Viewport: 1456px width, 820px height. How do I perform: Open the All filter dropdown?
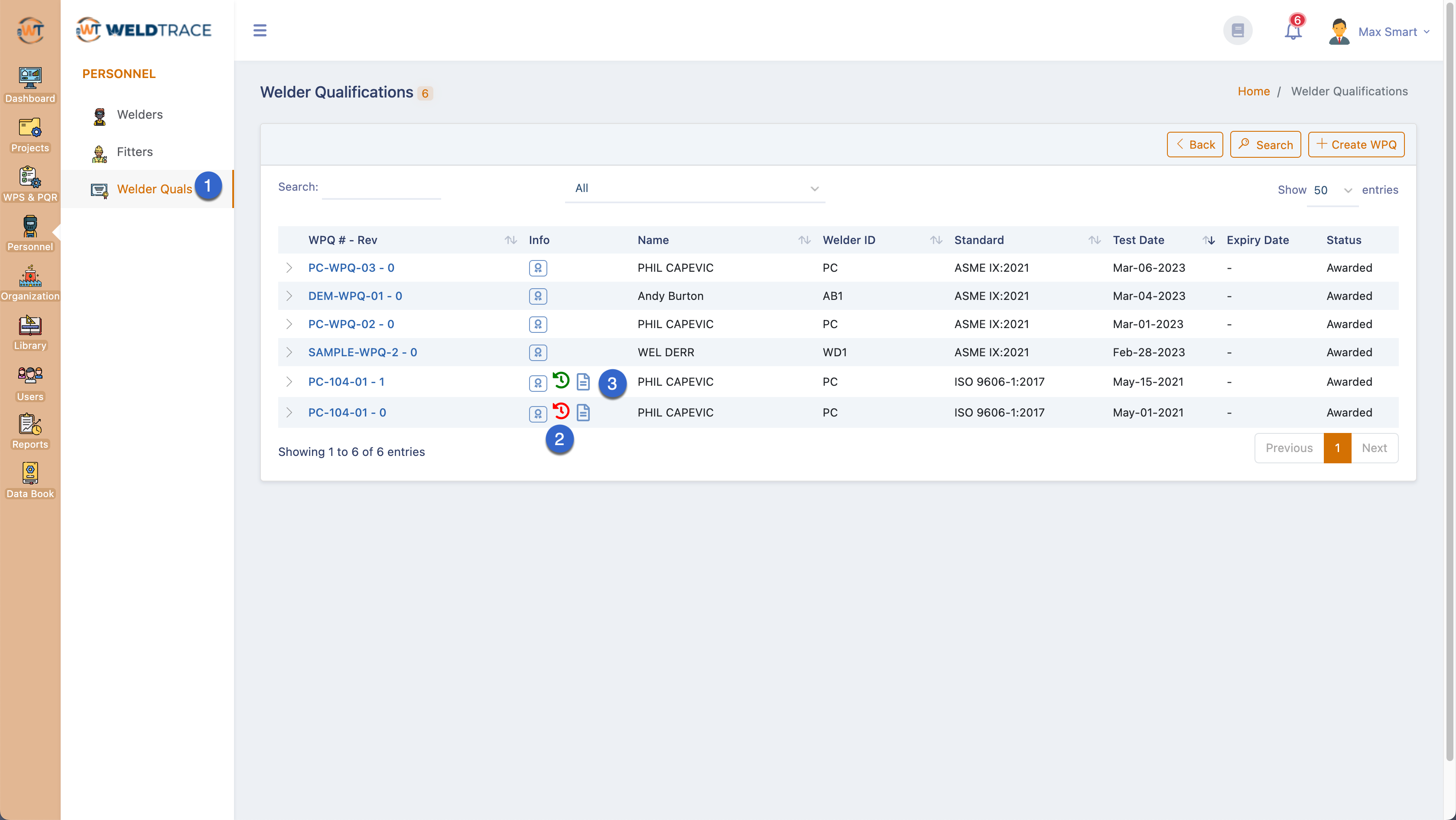(x=695, y=189)
